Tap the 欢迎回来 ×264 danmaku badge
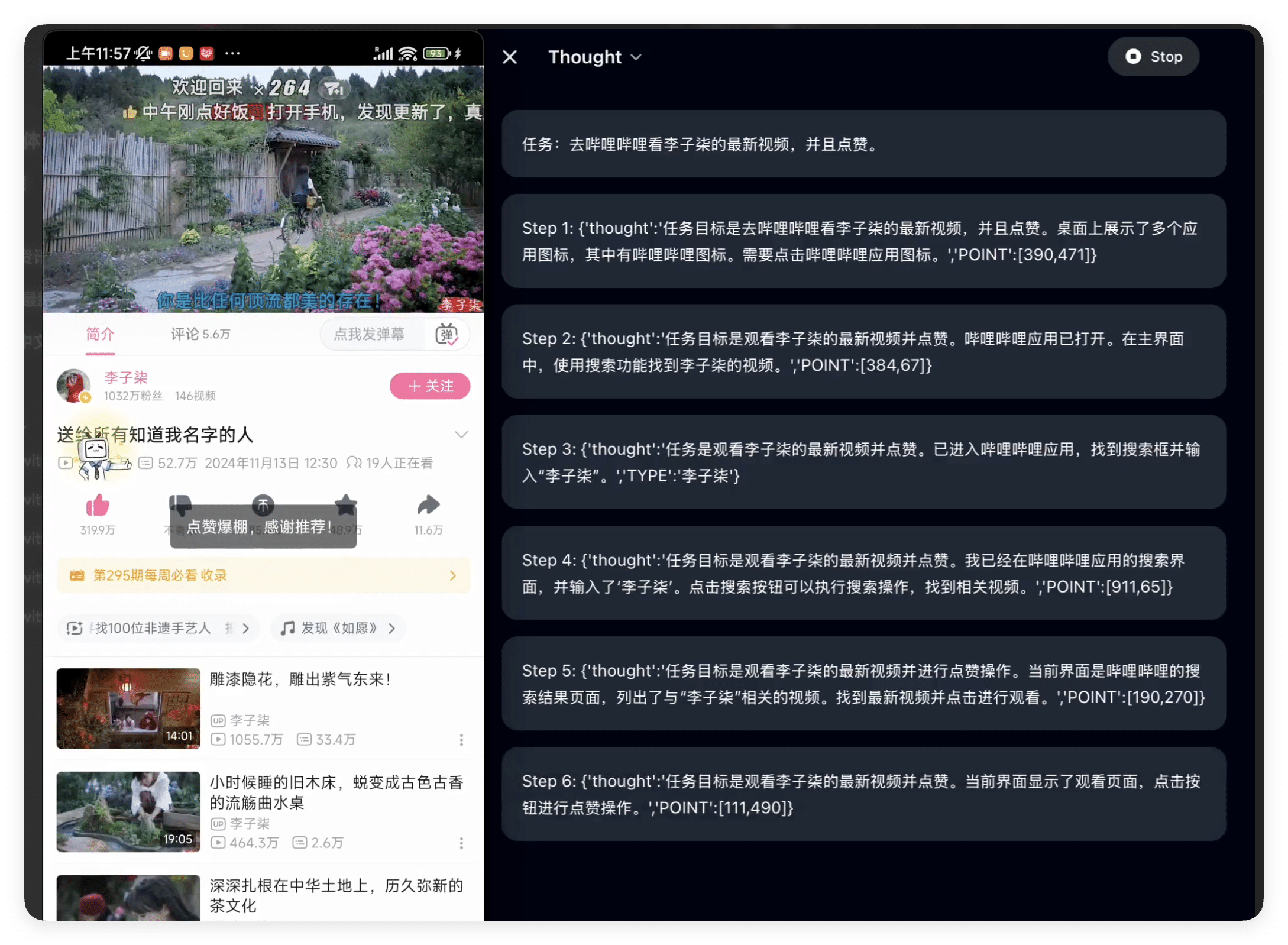 [x=260, y=88]
